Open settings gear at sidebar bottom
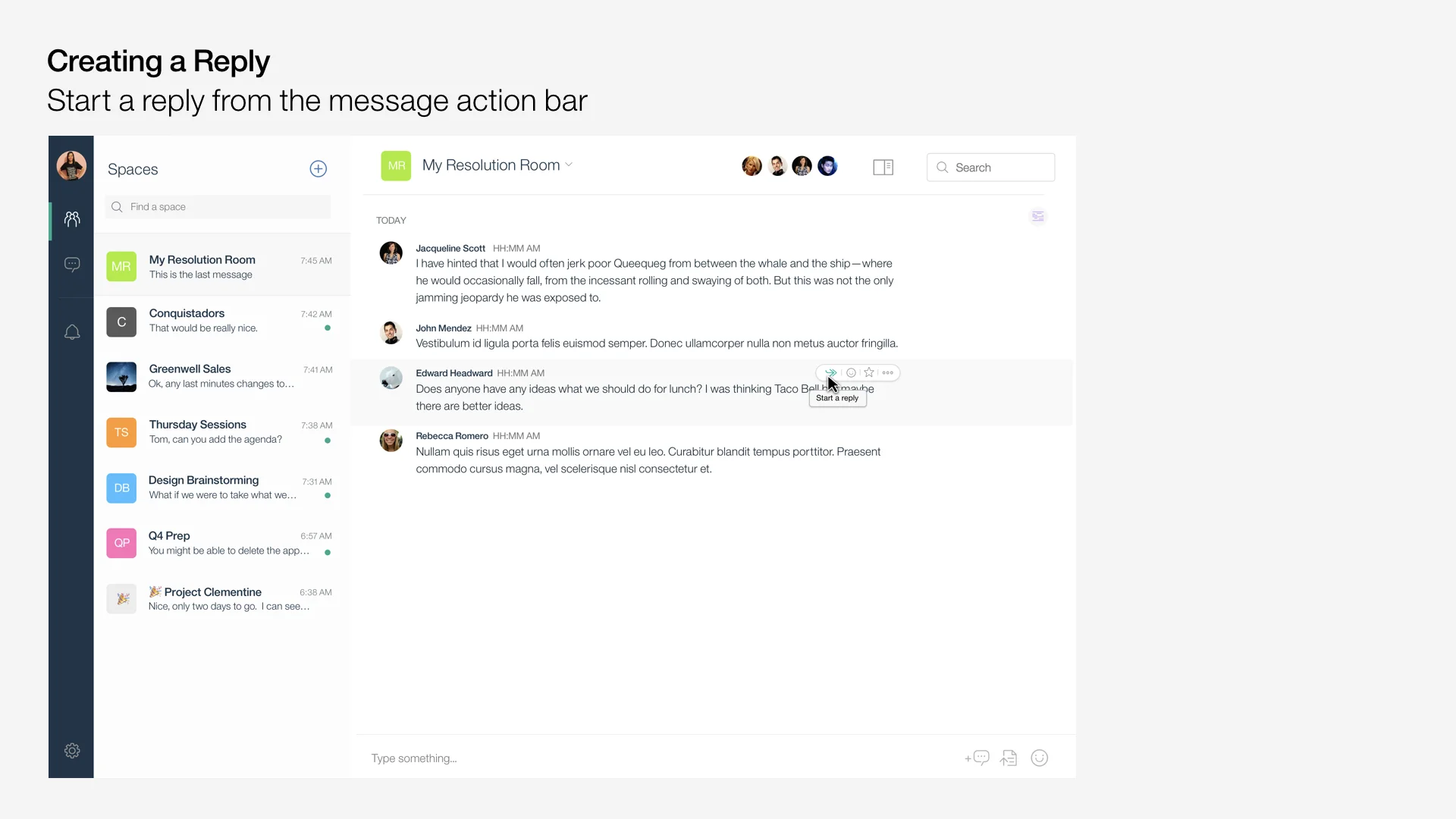 [x=72, y=751]
